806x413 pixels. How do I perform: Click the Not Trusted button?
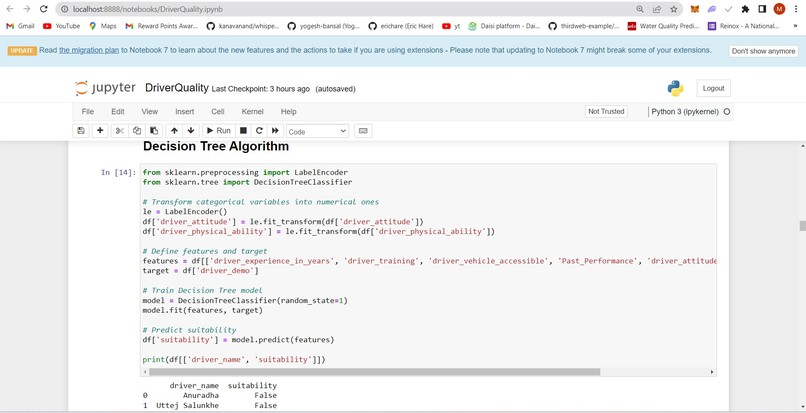click(606, 111)
